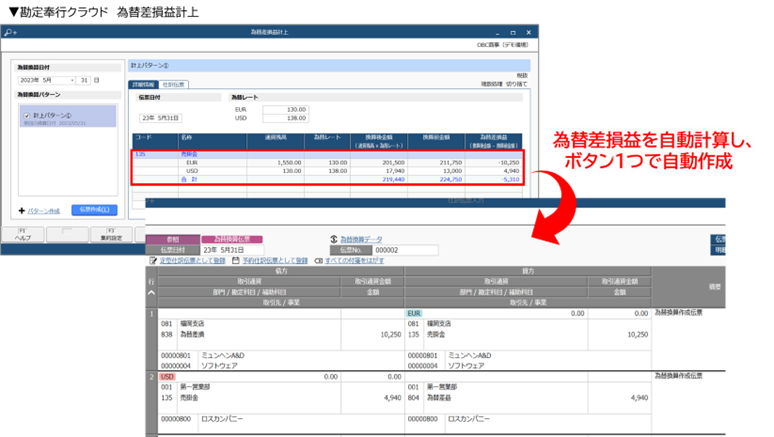Viewport: 774px width, 437px height.
Task: Click the calendar icon before 予約仕訳伝票として登録
Action: pos(236,261)
